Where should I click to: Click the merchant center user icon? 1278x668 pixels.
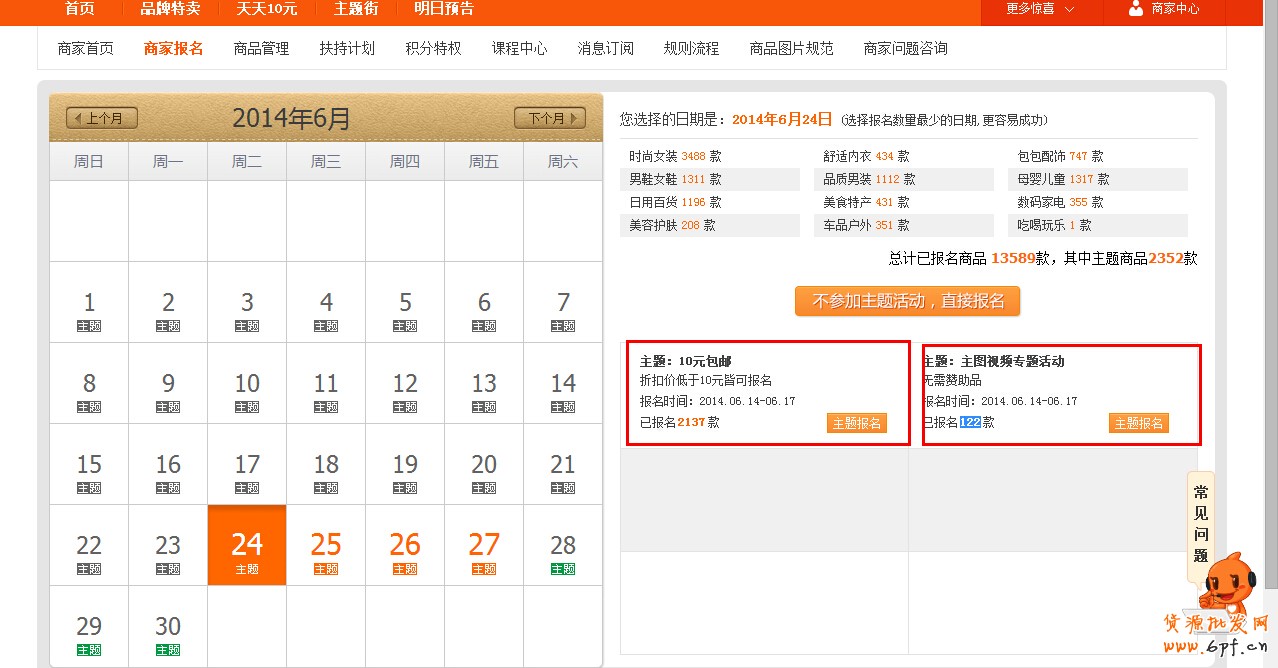point(1135,9)
